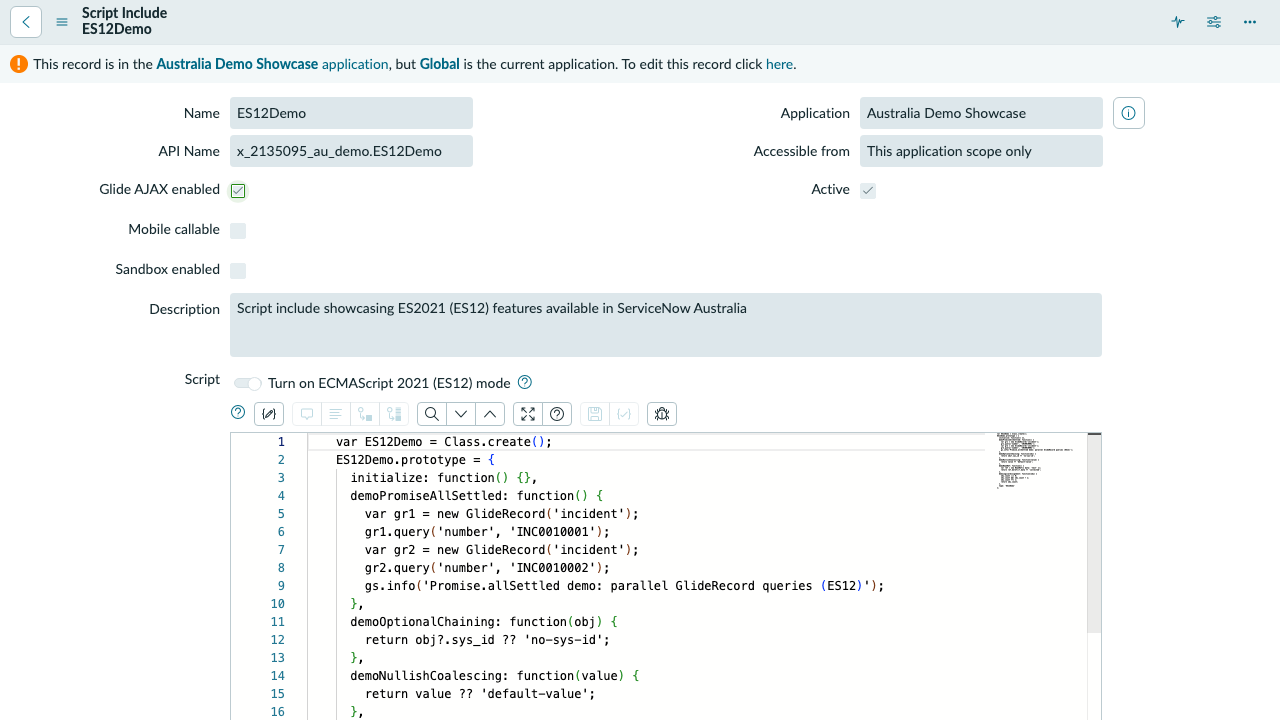Go back using the back arrow button
This screenshot has height=720, width=1280.
click(26, 22)
